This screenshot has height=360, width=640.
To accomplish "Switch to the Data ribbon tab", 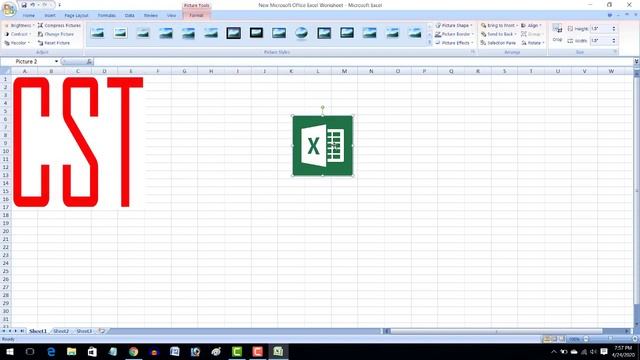I will 129,16.
